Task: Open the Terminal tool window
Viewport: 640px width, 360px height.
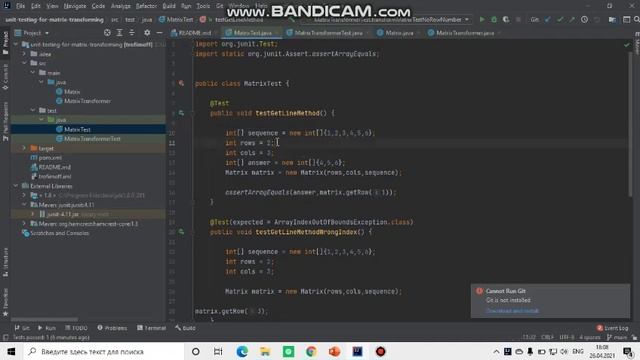Action: click(151, 328)
